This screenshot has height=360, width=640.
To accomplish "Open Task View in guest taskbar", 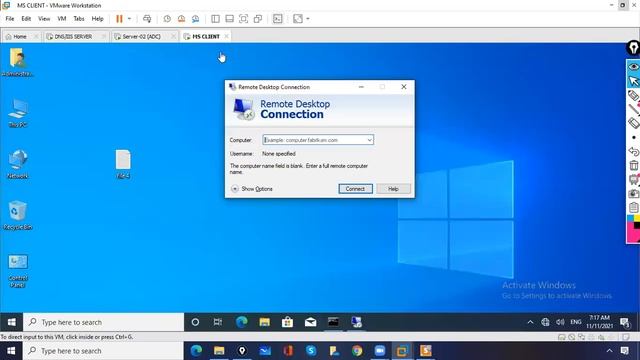I will pyautogui.click(x=218, y=322).
